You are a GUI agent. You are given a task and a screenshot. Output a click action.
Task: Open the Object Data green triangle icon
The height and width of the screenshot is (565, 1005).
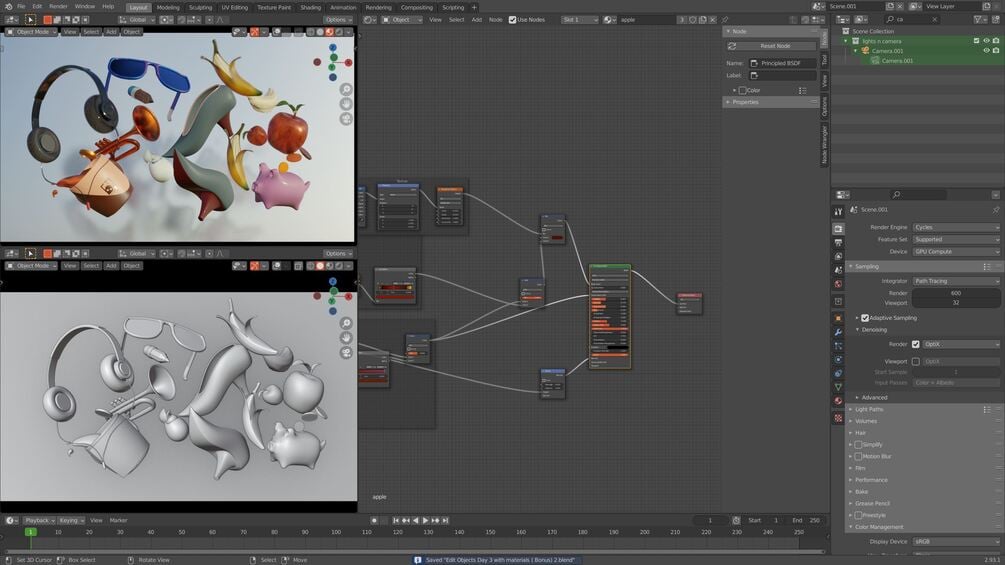pos(838,387)
